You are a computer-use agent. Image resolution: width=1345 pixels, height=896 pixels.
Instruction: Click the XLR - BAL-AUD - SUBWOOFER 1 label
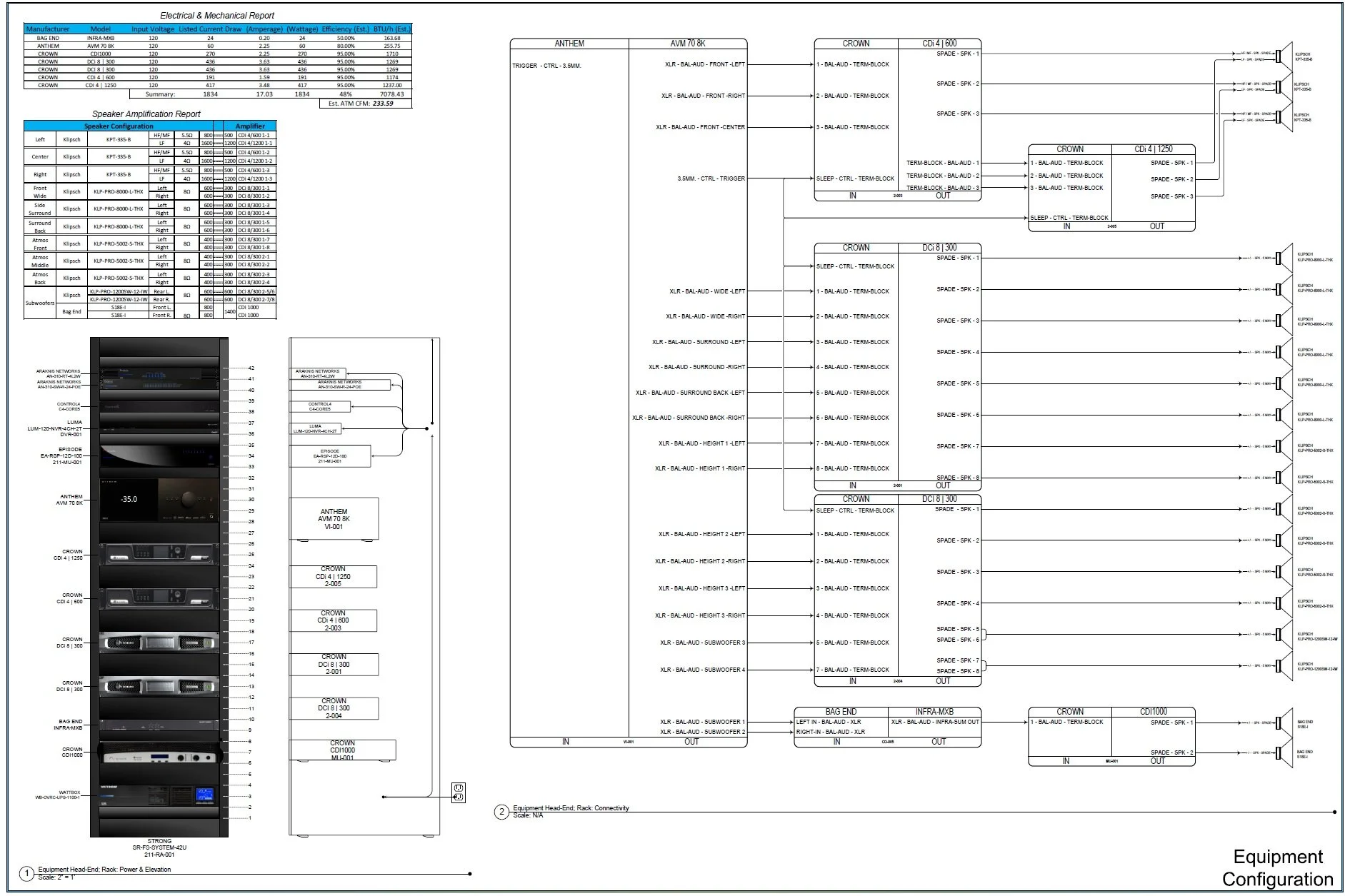click(702, 722)
